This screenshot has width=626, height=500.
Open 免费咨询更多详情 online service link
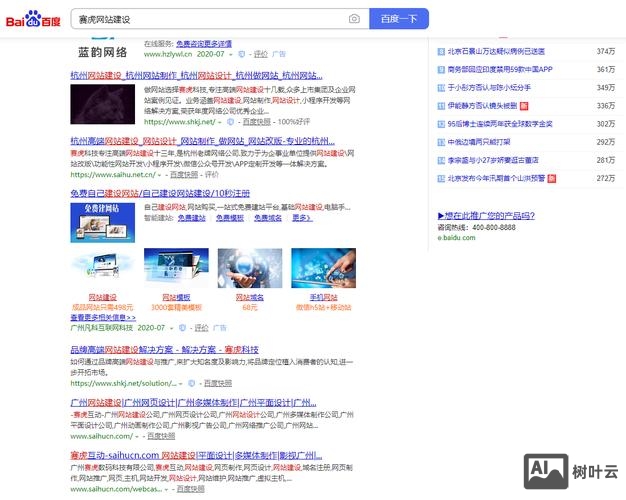pos(204,44)
